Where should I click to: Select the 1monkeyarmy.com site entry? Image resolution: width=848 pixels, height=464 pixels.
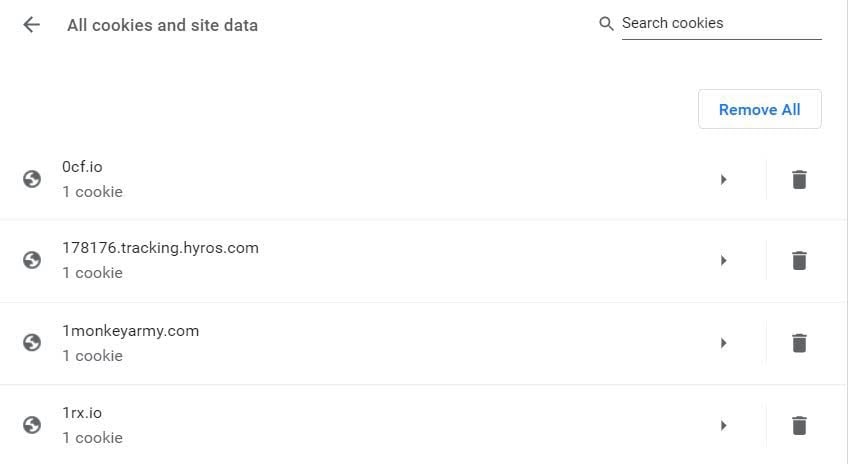(x=300, y=342)
